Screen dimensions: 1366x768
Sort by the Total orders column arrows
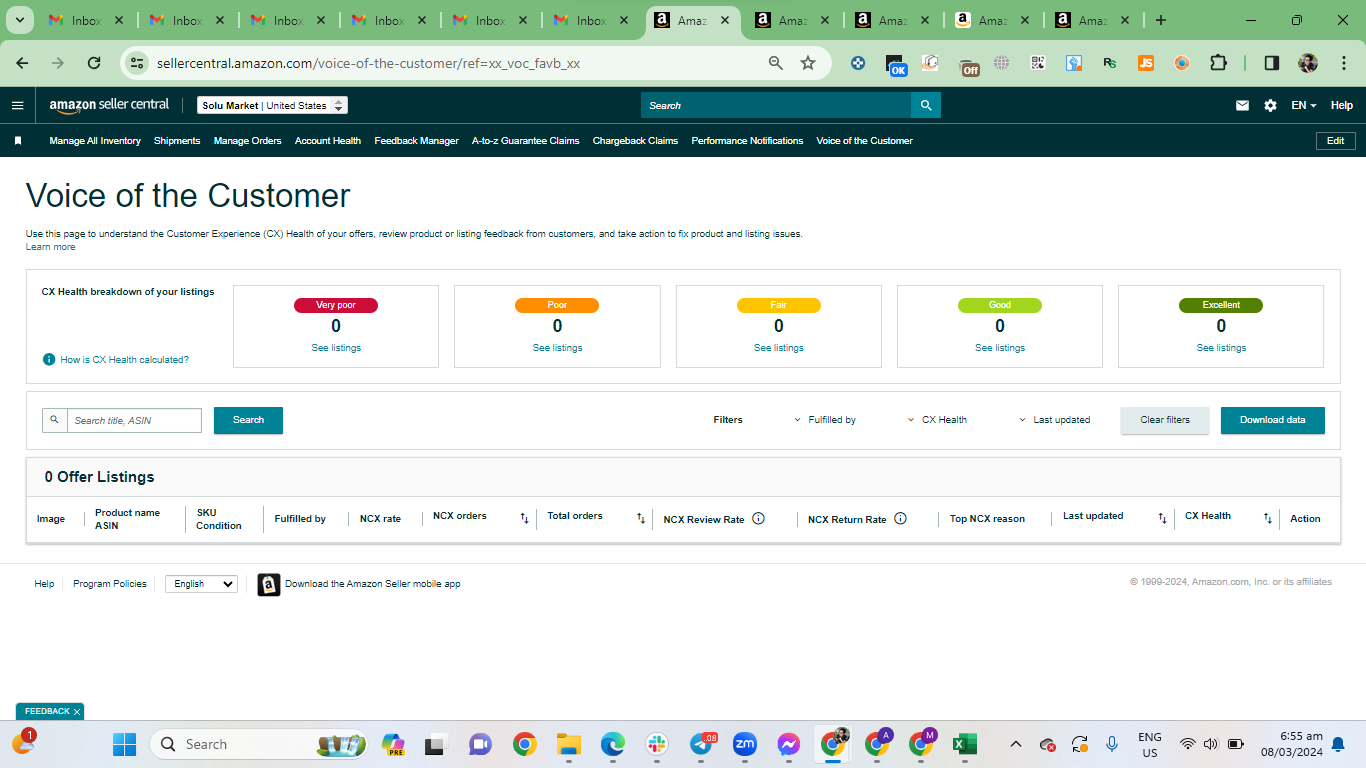pos(641,518)
